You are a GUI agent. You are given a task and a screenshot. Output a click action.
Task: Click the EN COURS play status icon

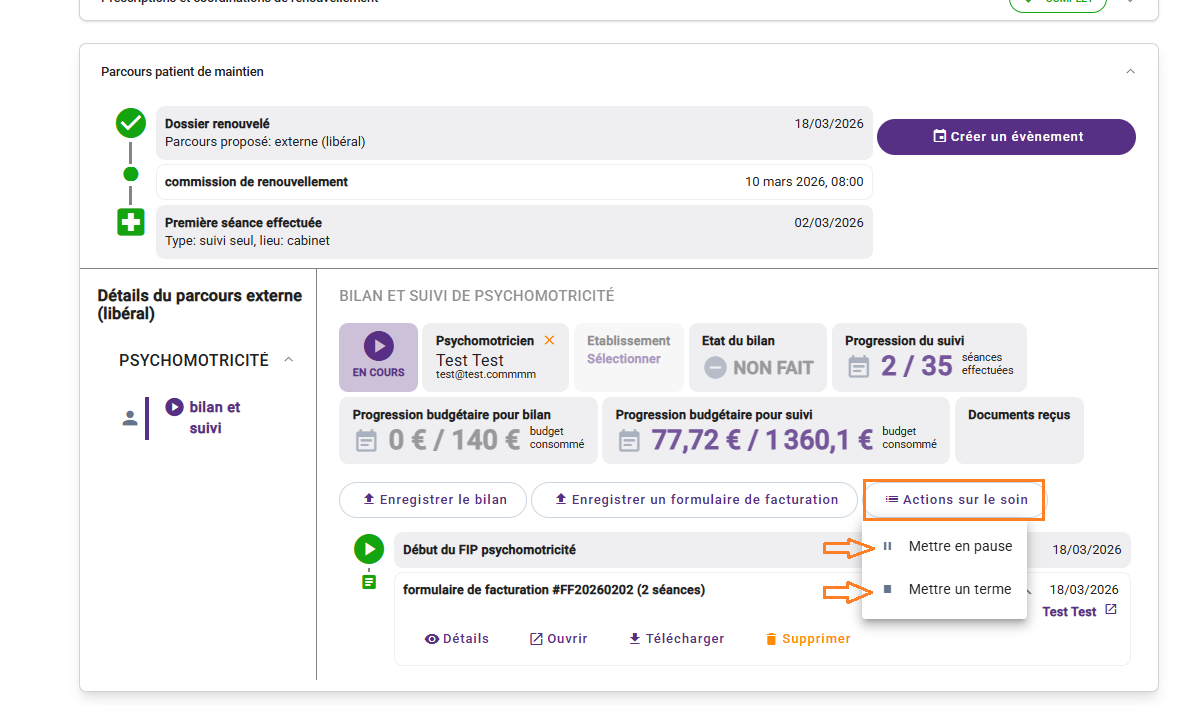click(x=378, y=347)
